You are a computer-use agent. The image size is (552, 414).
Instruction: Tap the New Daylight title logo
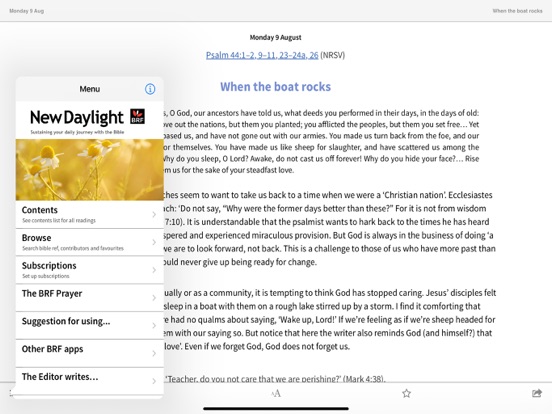tap(77, 118)
